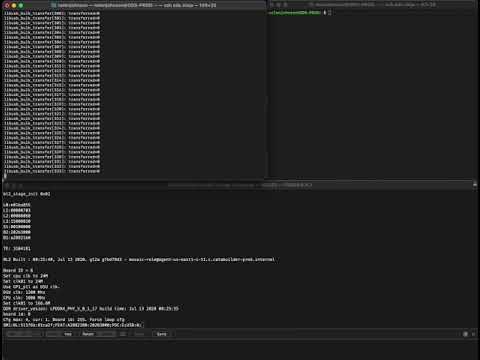480x360 pixels.
Task: Click the 'Set clk81 to 166.6M' line
Action: point(27,303)
